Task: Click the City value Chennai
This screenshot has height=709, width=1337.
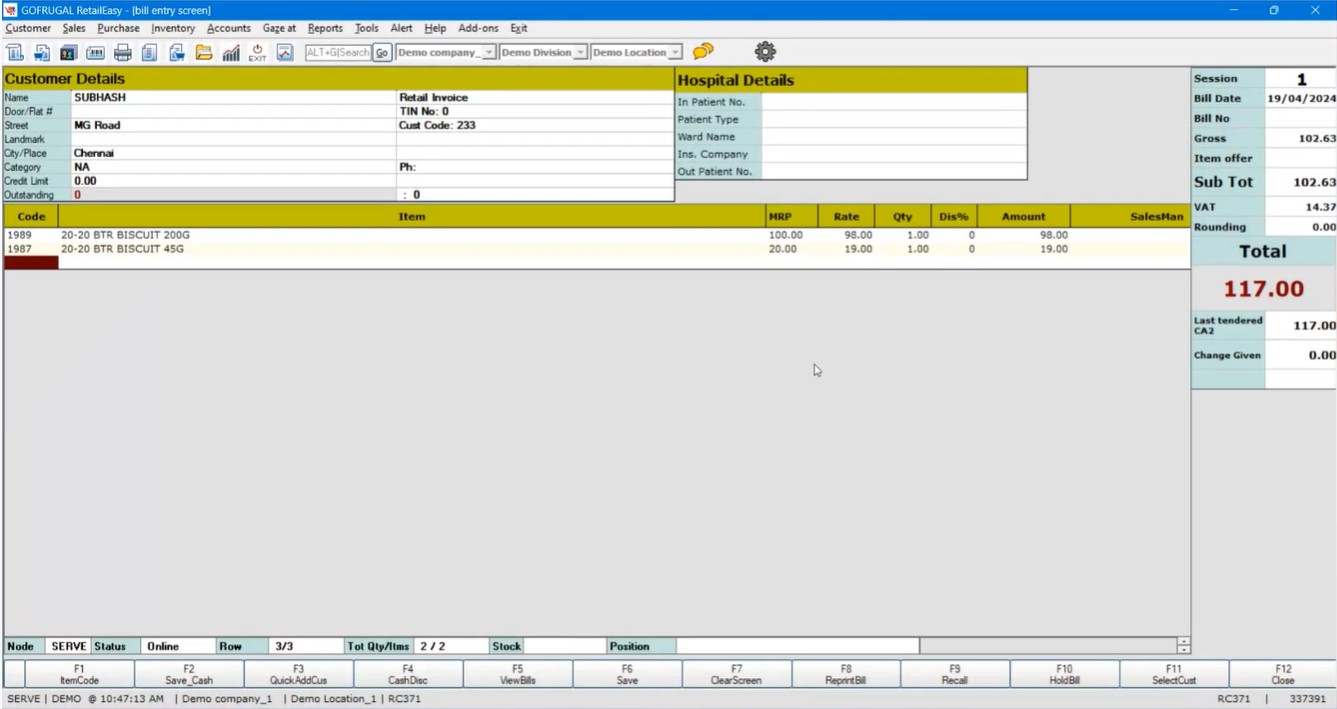Action: pyautogui.click(x=94, y=153)
